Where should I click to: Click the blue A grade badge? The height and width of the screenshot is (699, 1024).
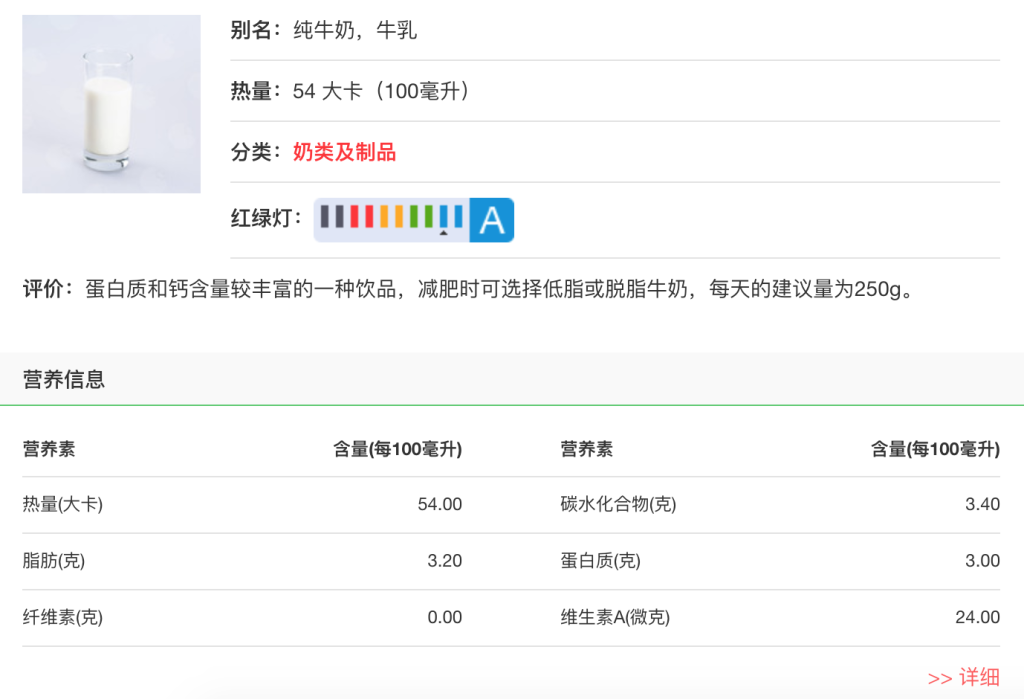492,220
